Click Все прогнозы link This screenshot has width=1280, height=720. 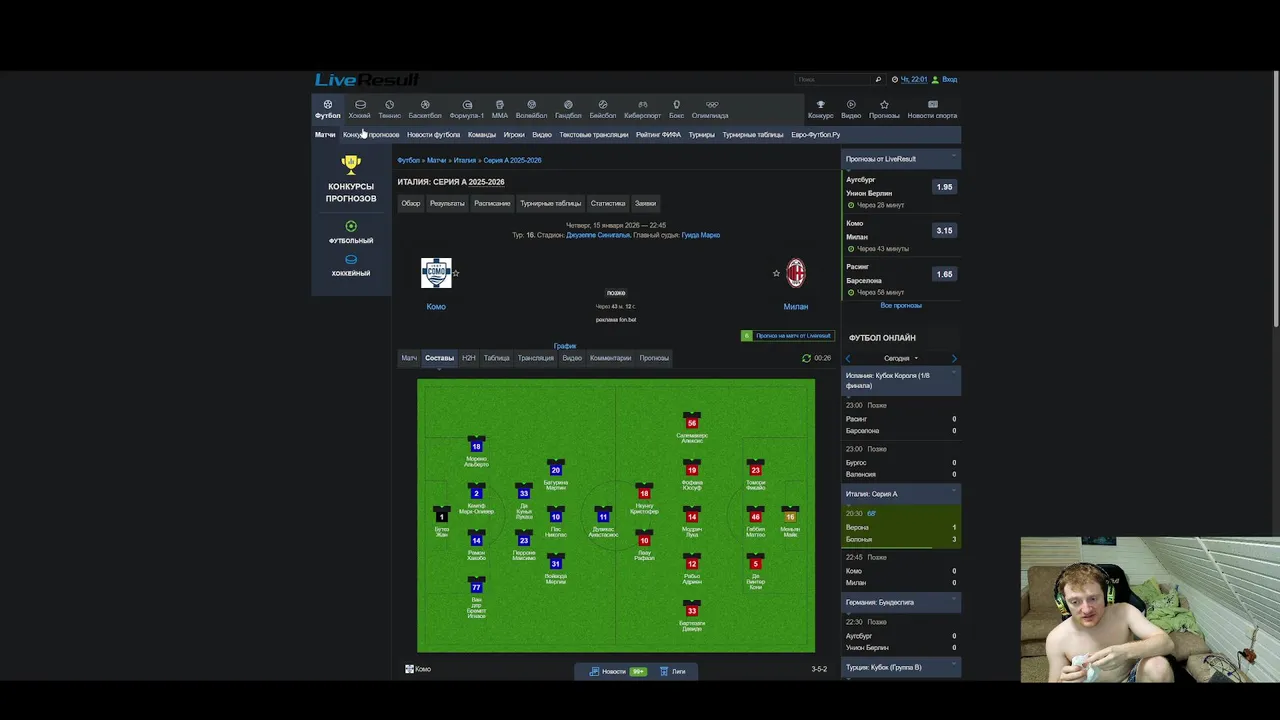(x=901, y=305)
